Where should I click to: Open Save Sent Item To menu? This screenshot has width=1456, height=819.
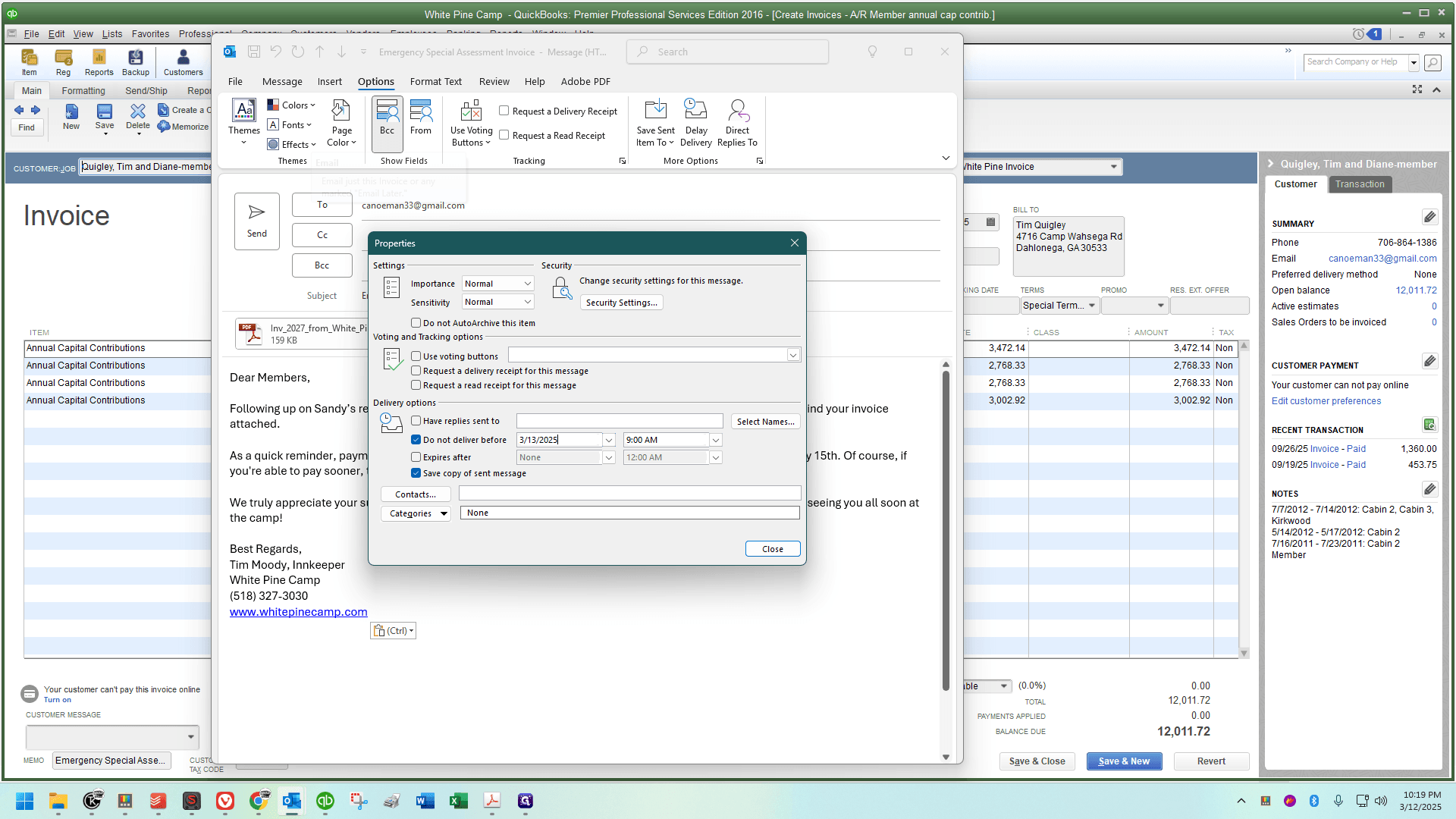[655, 123]
